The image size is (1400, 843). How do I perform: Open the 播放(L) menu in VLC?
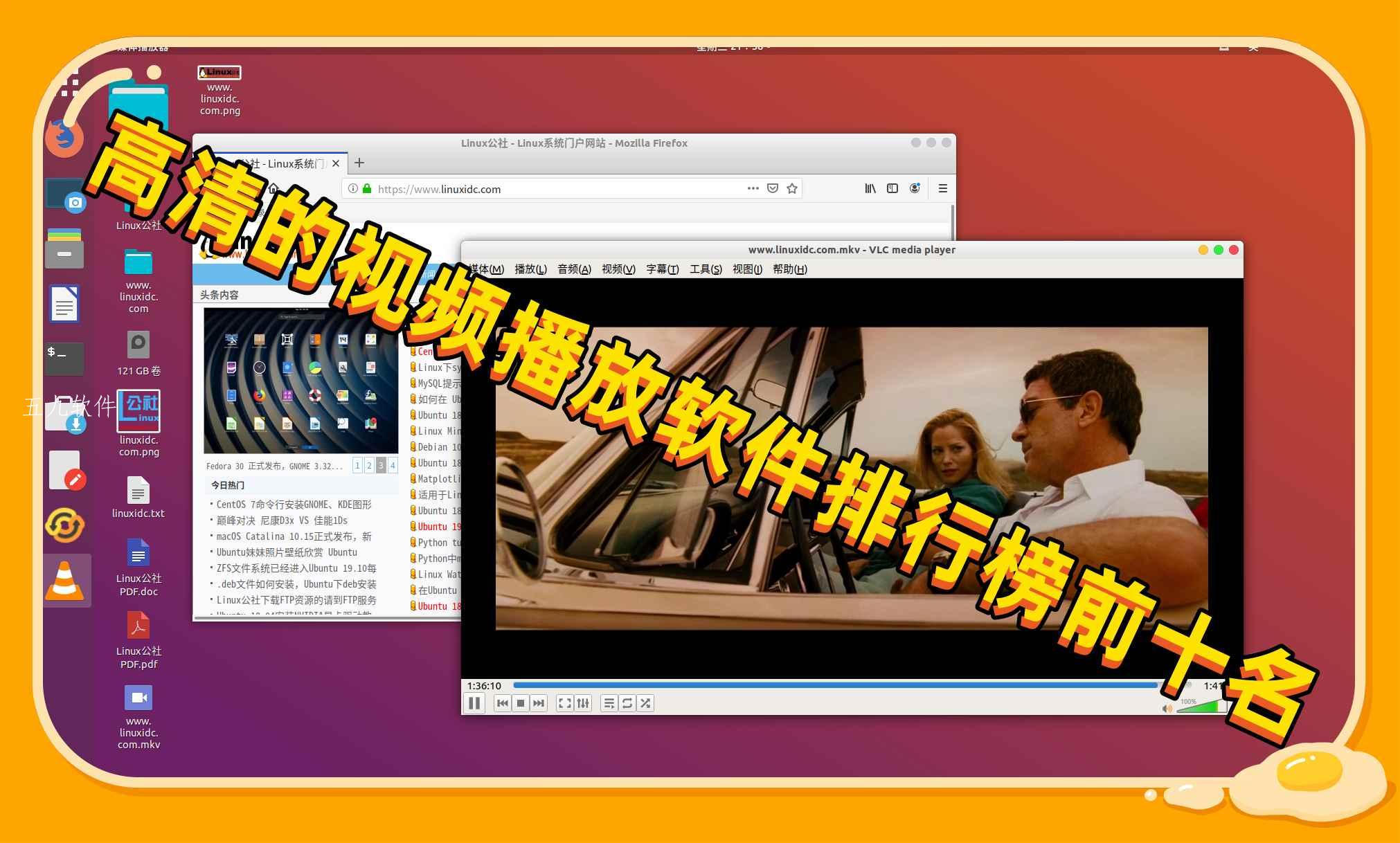pyautogui.click(x=530, y=269)
